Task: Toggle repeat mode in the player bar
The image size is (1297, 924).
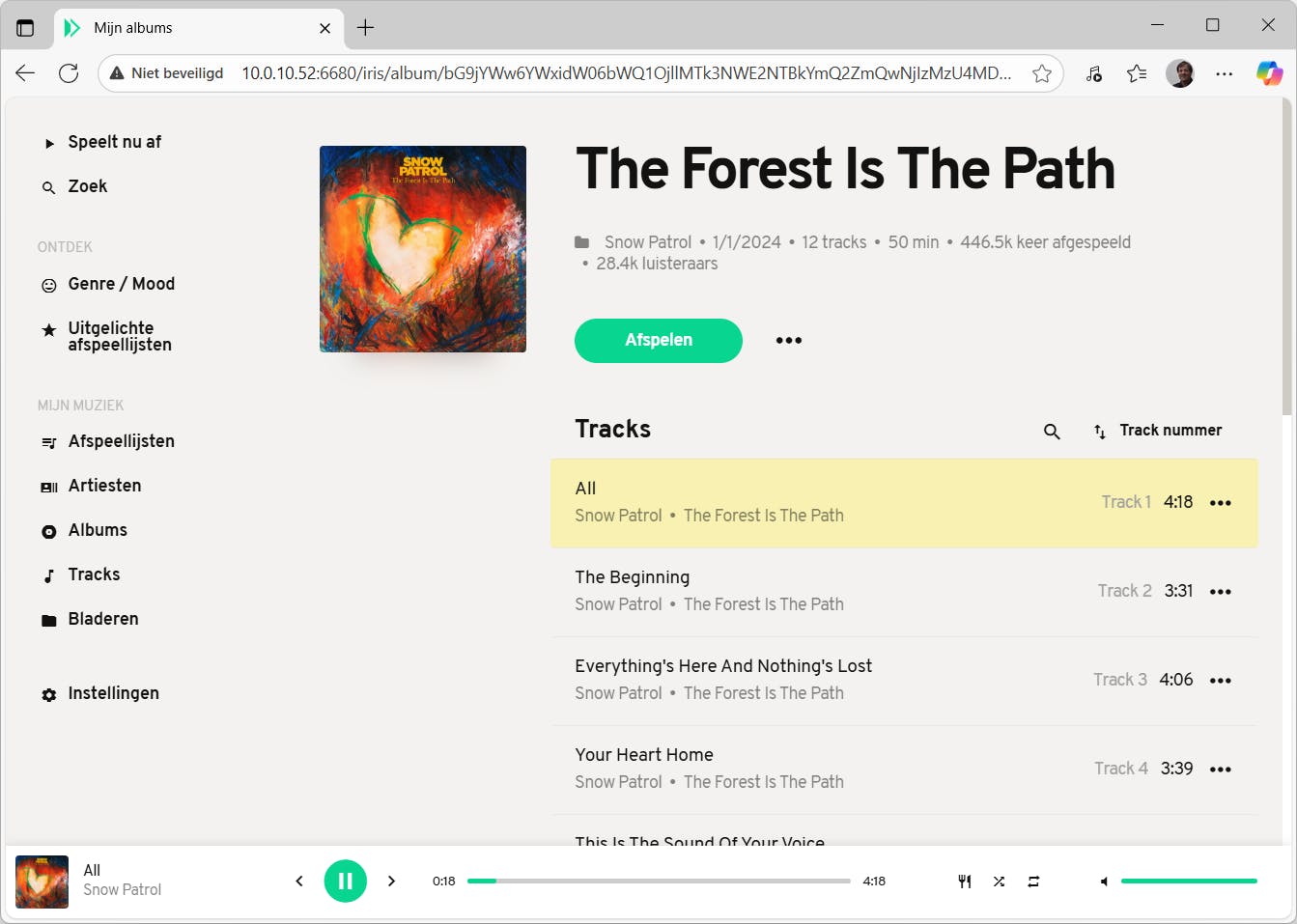Action: [1033, 882]
